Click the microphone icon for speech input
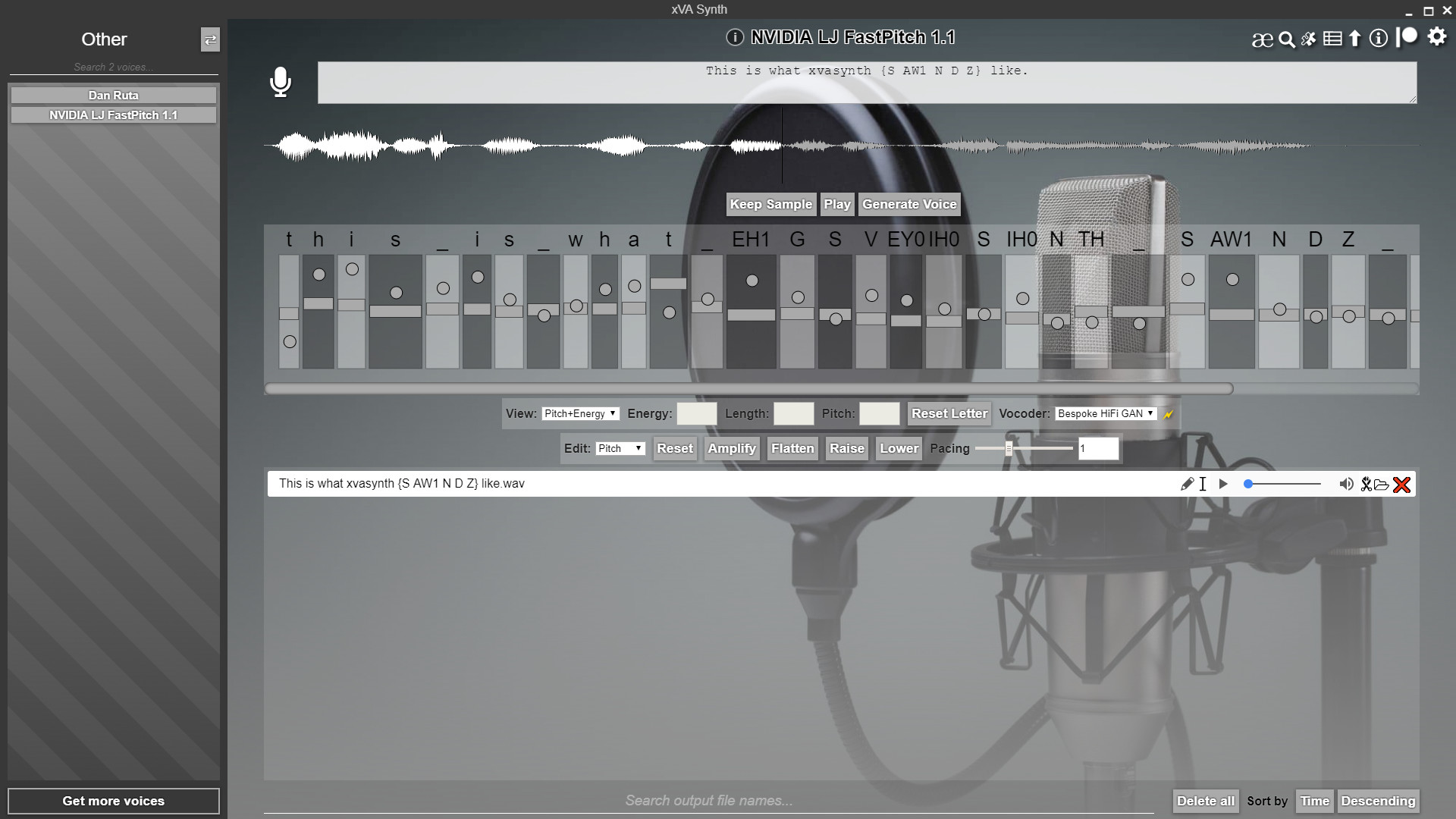The width and height of the screenshot is (1456, 819). (281, 83)
